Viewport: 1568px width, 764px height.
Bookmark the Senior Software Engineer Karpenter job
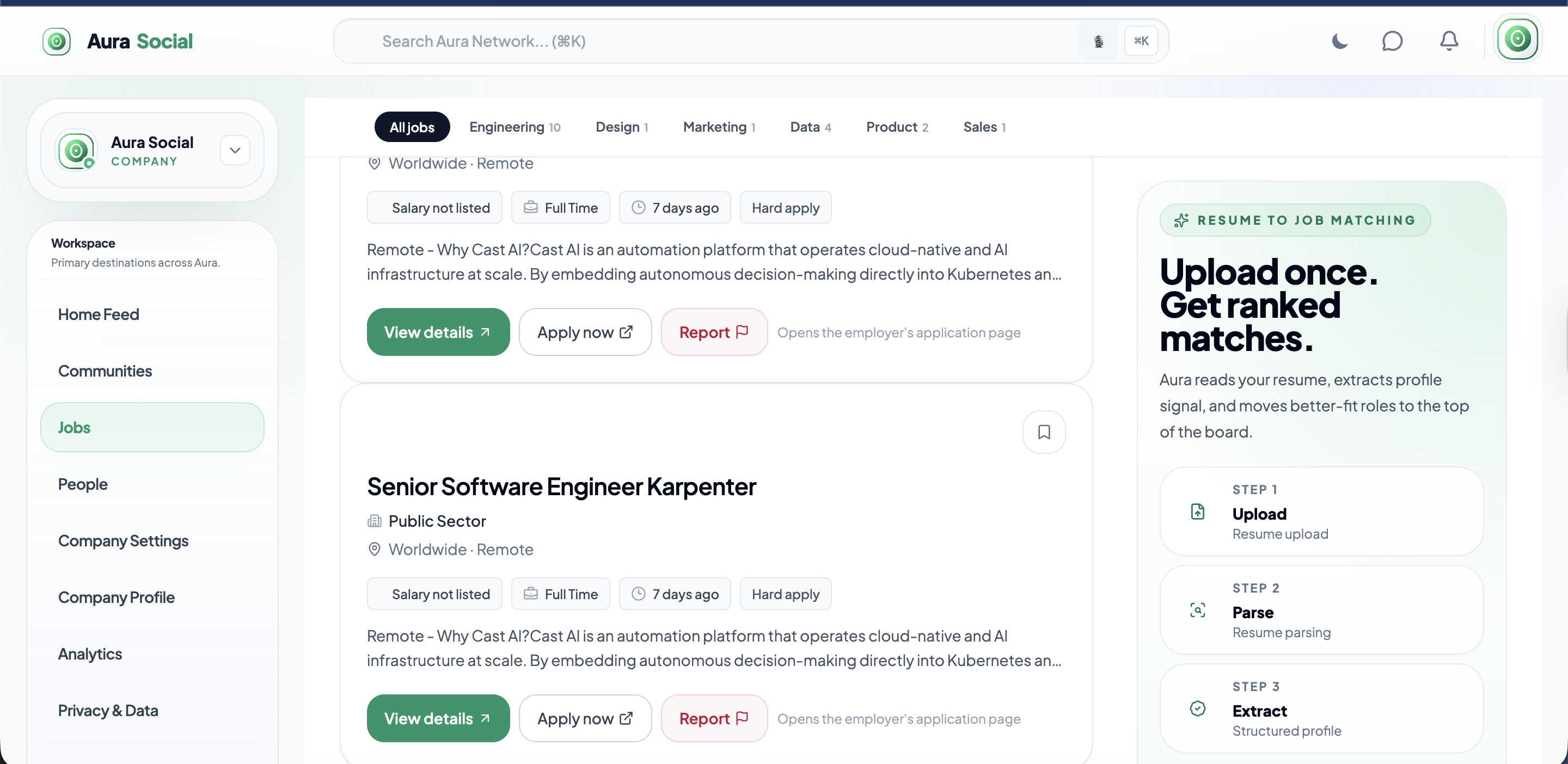[x=1044, y=432]
